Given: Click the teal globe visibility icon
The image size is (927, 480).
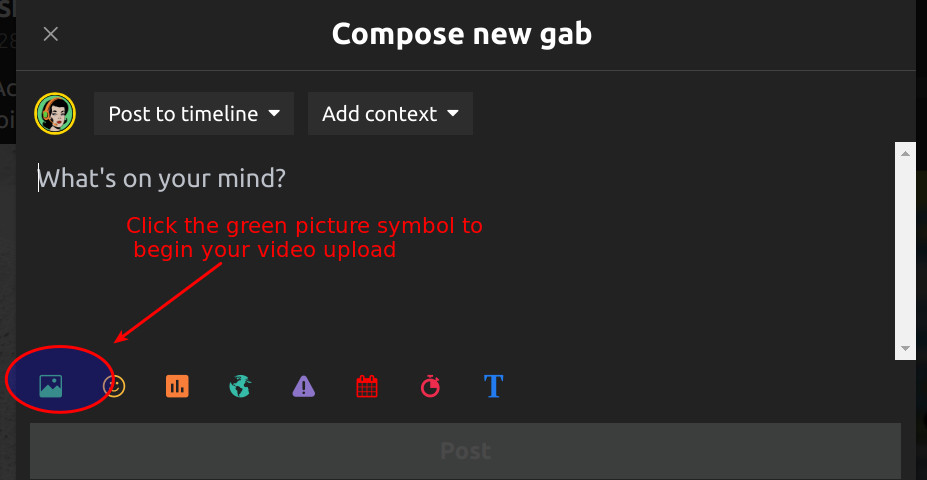Looking at the screenshot, I should [240, 386].
